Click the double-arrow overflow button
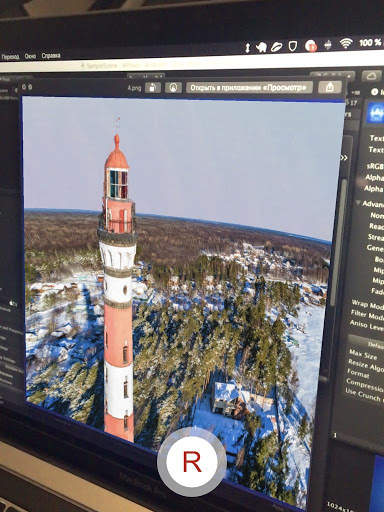The image size is (384, 512). pos(344,158)
